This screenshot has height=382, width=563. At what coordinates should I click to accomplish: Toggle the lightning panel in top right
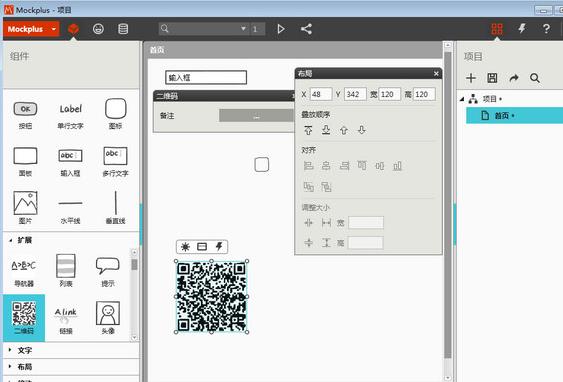tap(522, 29)
